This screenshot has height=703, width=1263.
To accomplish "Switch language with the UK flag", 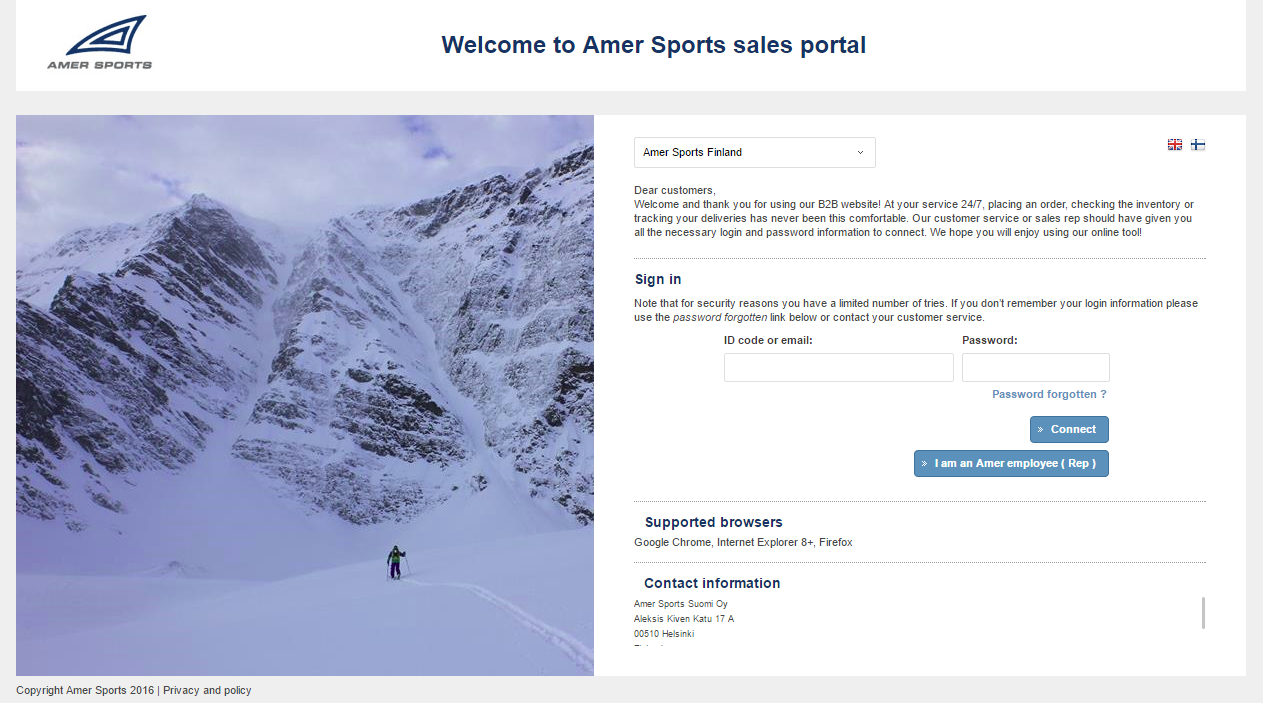I will 1175,145.
